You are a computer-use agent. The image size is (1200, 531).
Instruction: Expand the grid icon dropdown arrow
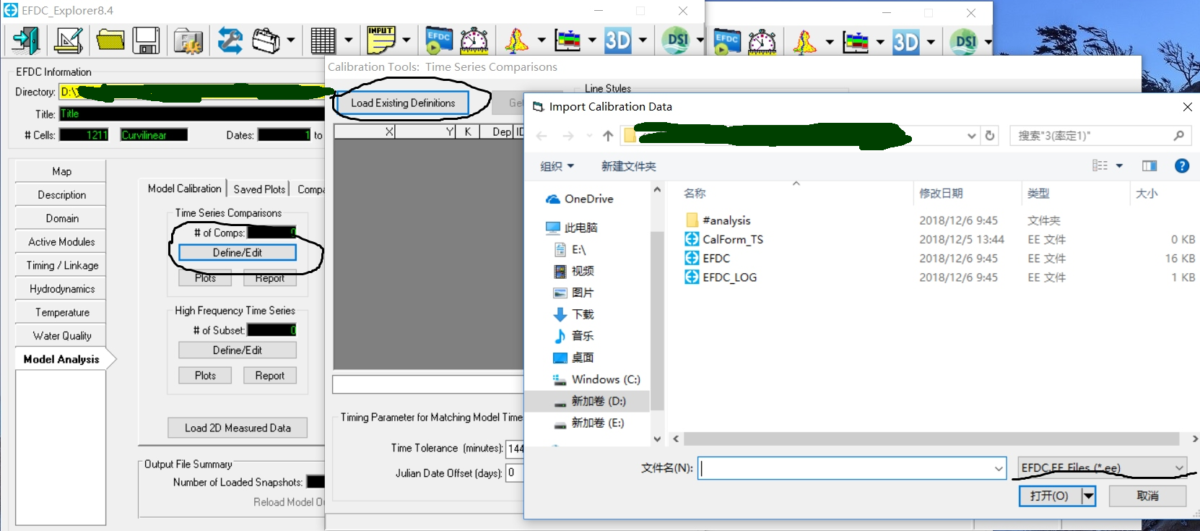[349, 41]
